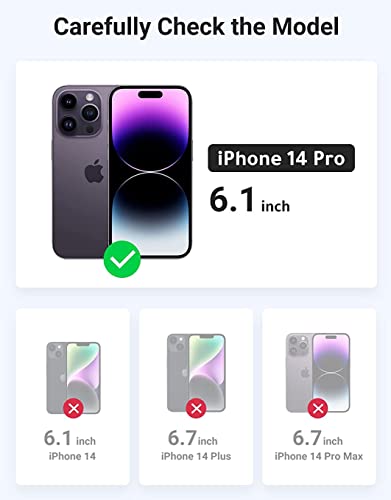
Task: Click the 6.7 inch text above Pro Max
Action: point(318,438)
